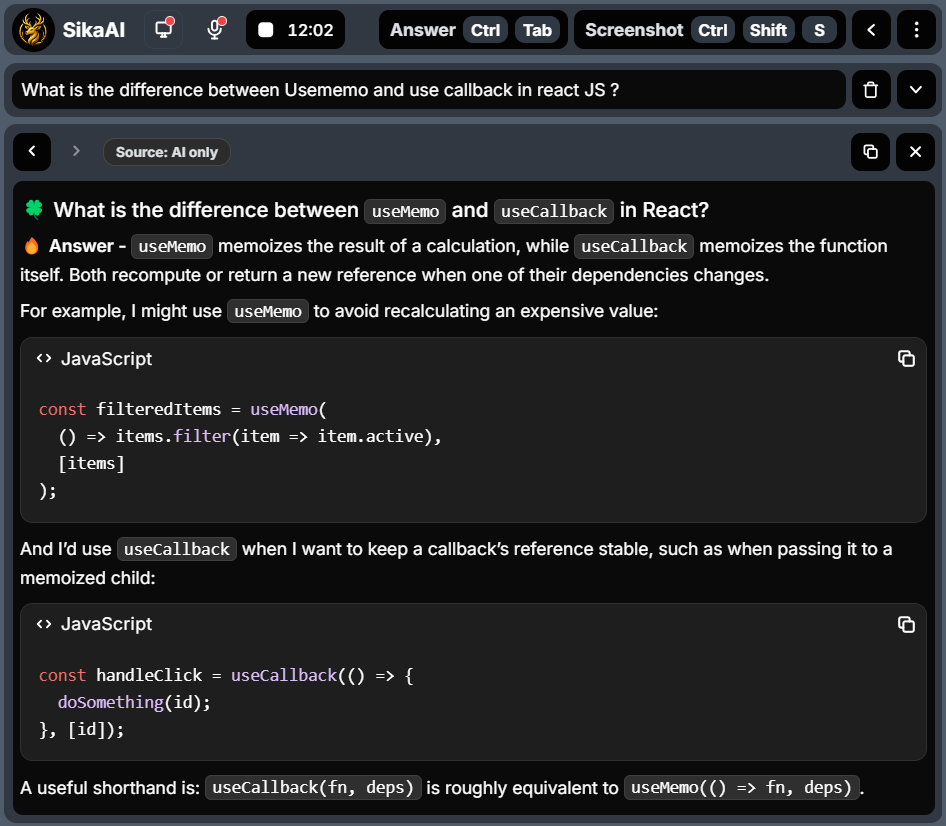The width and height of the screenshot is (946, 826).
Task: Close the answer panel
Action: (x=915, y=151)
